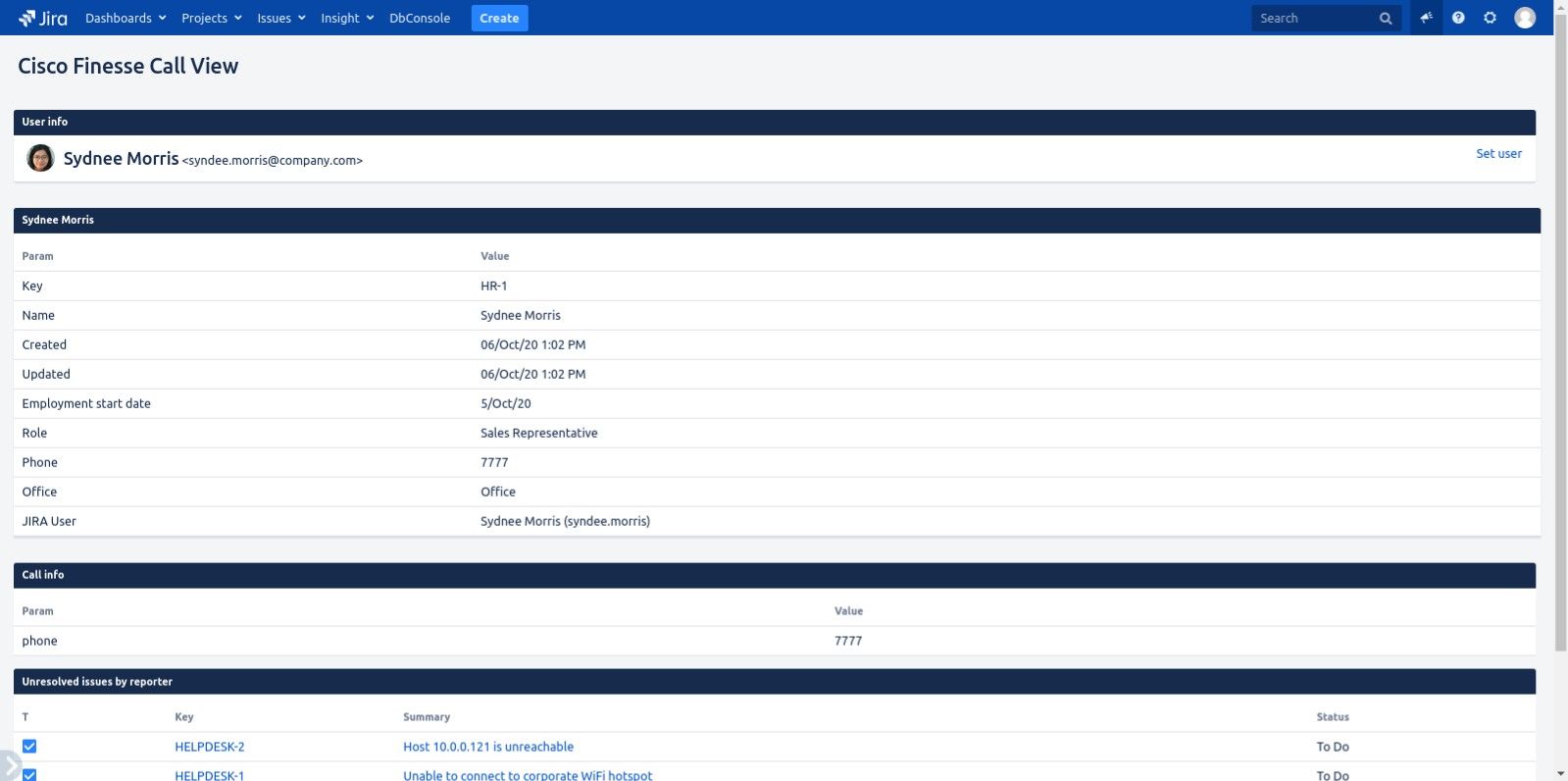Open the DbConsole menu item
This screenshot has height=781, width=1568.
click(x=420, y=18)
